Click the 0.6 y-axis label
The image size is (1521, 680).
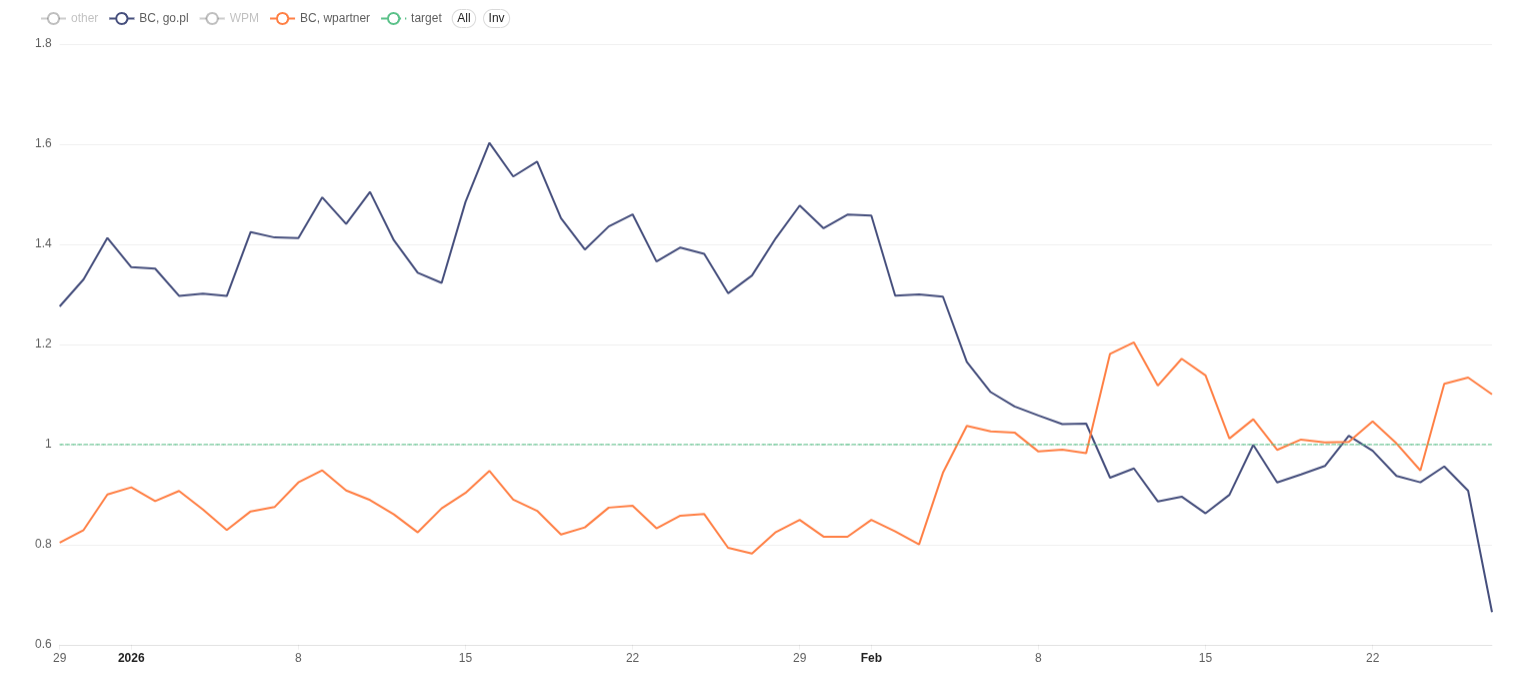[x=43, y=644]
